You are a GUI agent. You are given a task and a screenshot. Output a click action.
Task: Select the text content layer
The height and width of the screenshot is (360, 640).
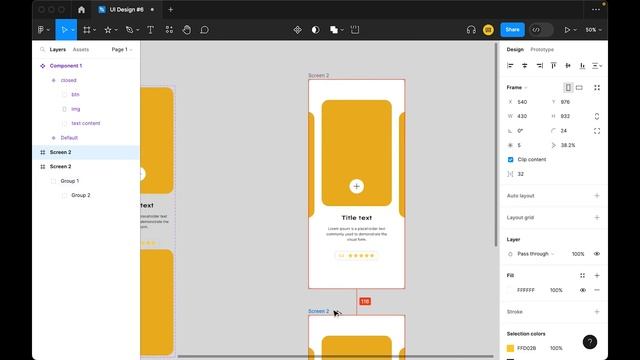[86, 123]
